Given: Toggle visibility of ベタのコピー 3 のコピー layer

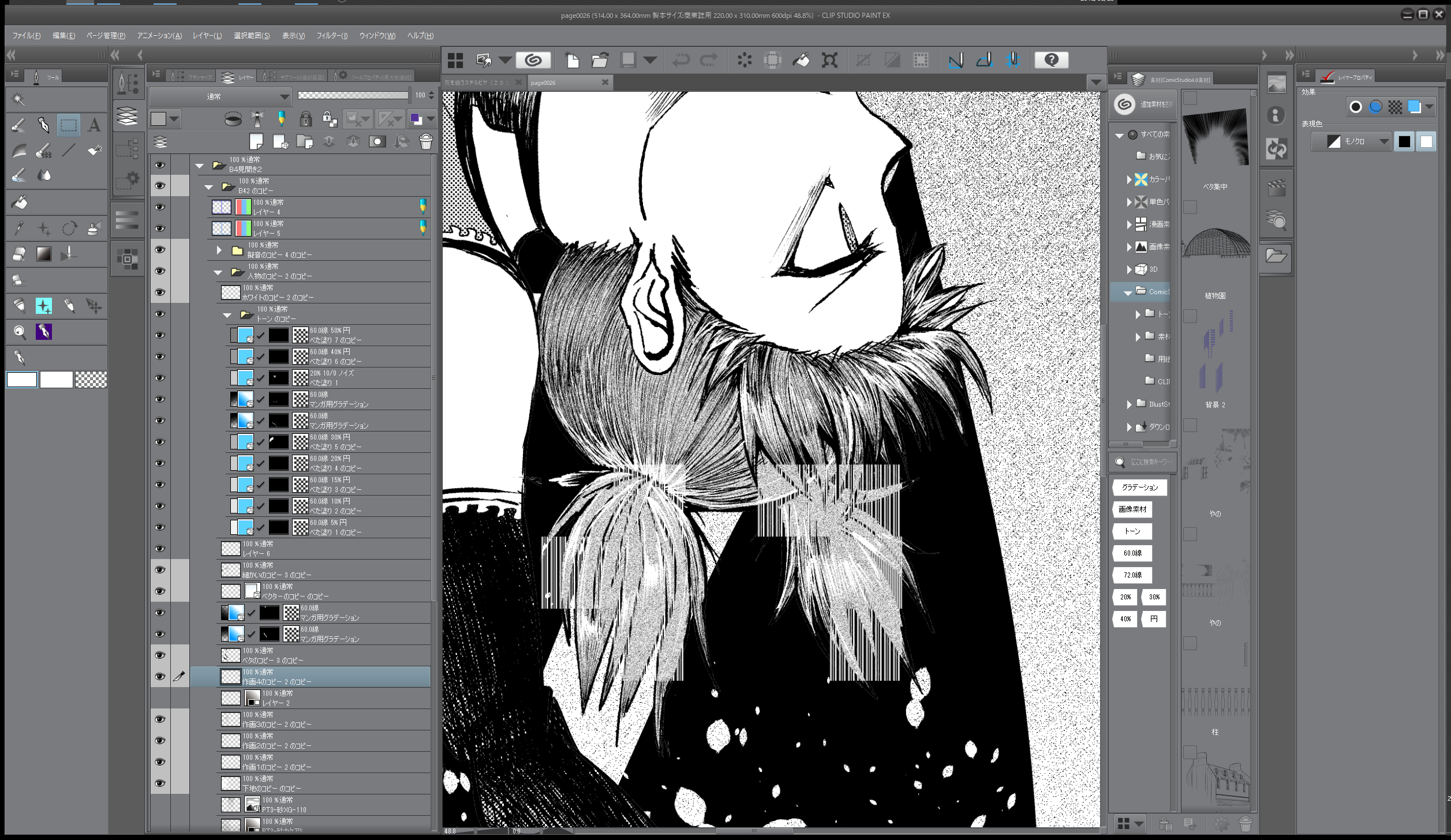Looking at the screenshot, I should pos(160,655).
